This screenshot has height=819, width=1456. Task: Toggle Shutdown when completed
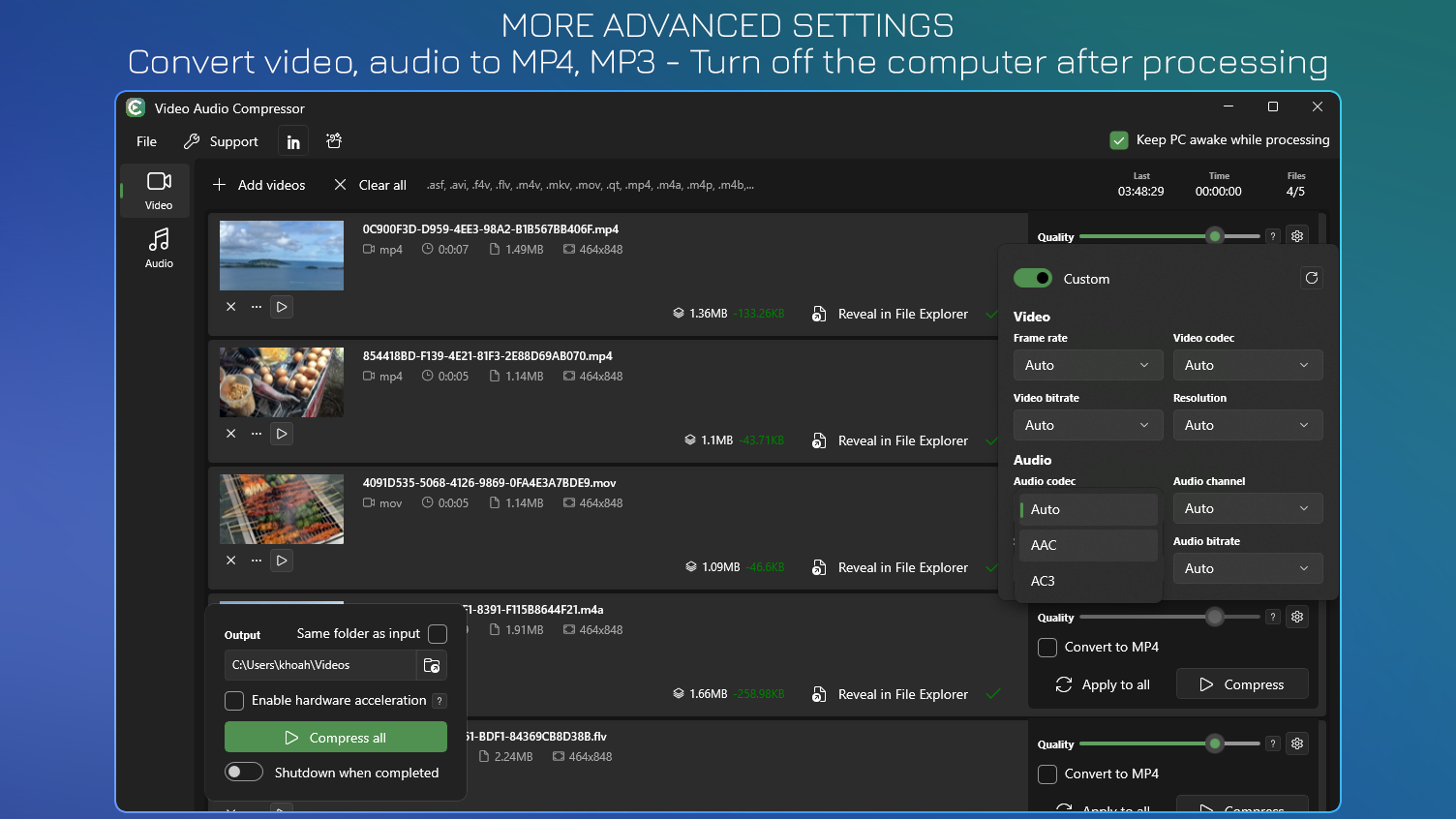click(x=244, y=772)
